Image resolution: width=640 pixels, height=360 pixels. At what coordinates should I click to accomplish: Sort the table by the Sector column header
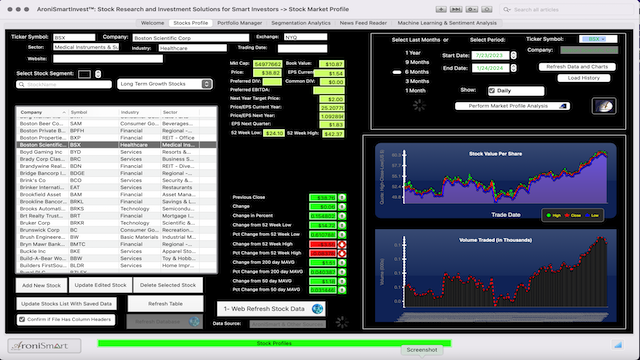point(180,112)
